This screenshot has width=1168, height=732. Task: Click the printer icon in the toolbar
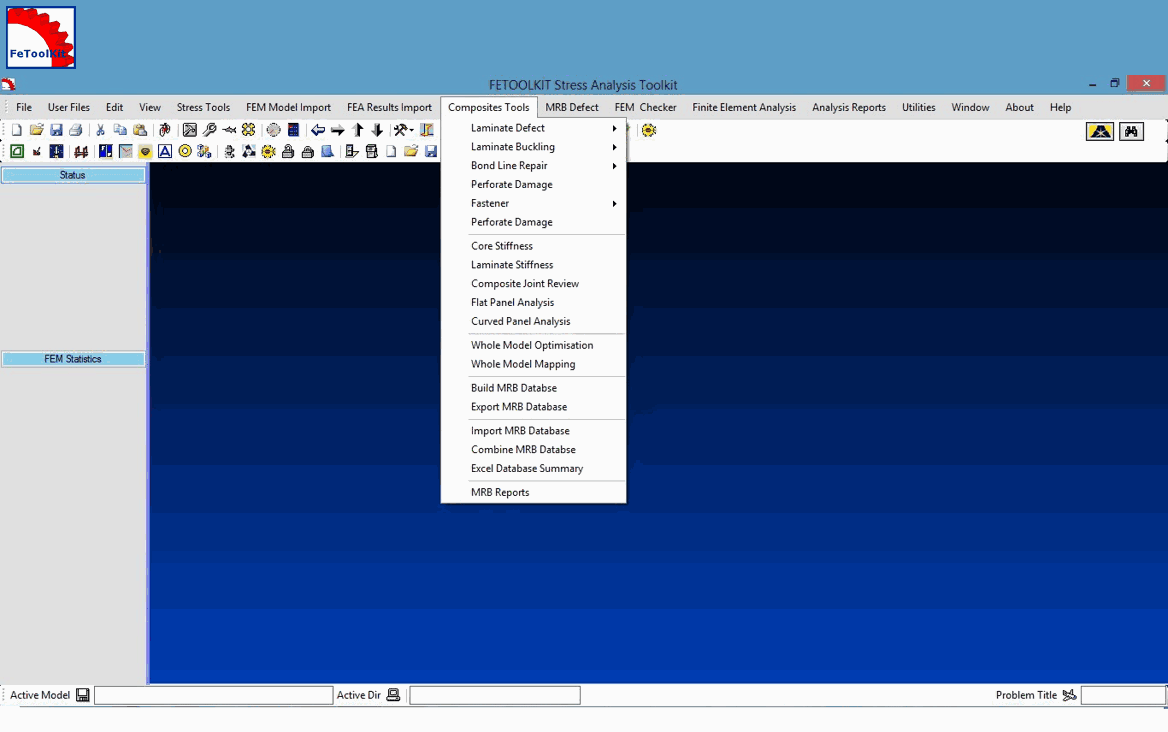click(75, 130)
